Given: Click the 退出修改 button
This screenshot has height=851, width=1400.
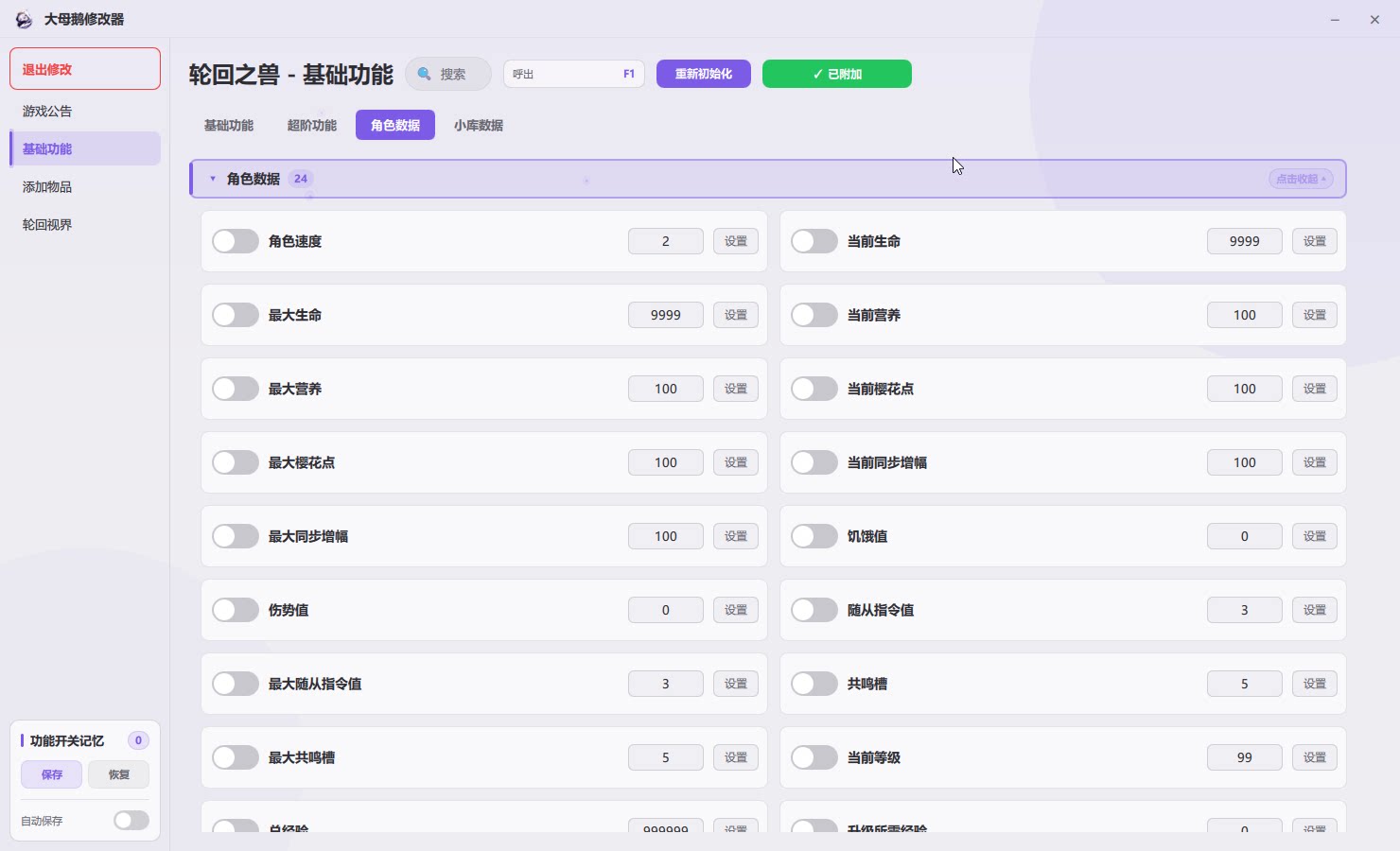Looking at the screenshot, I should pos(85,69).
